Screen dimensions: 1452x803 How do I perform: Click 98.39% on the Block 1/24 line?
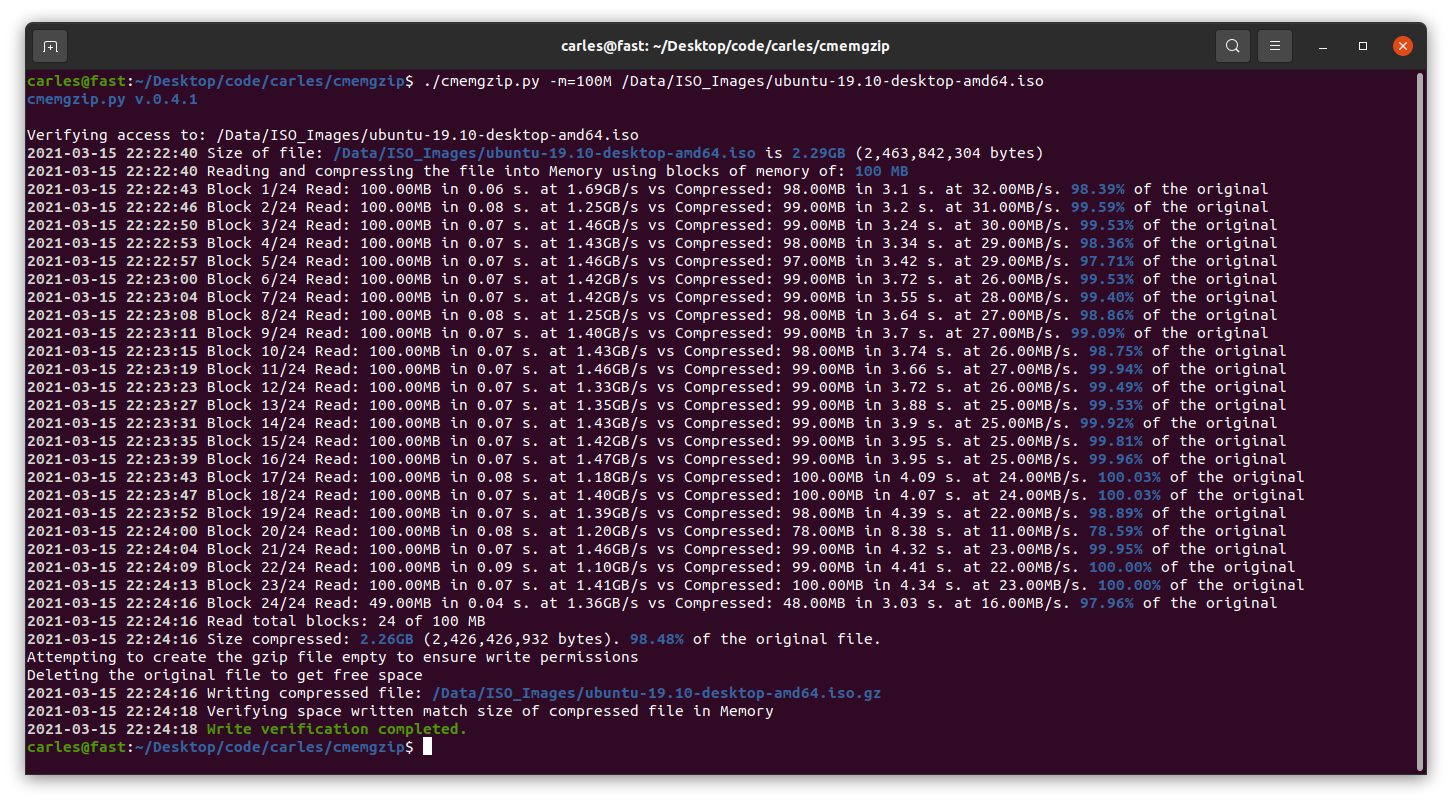1097,189
